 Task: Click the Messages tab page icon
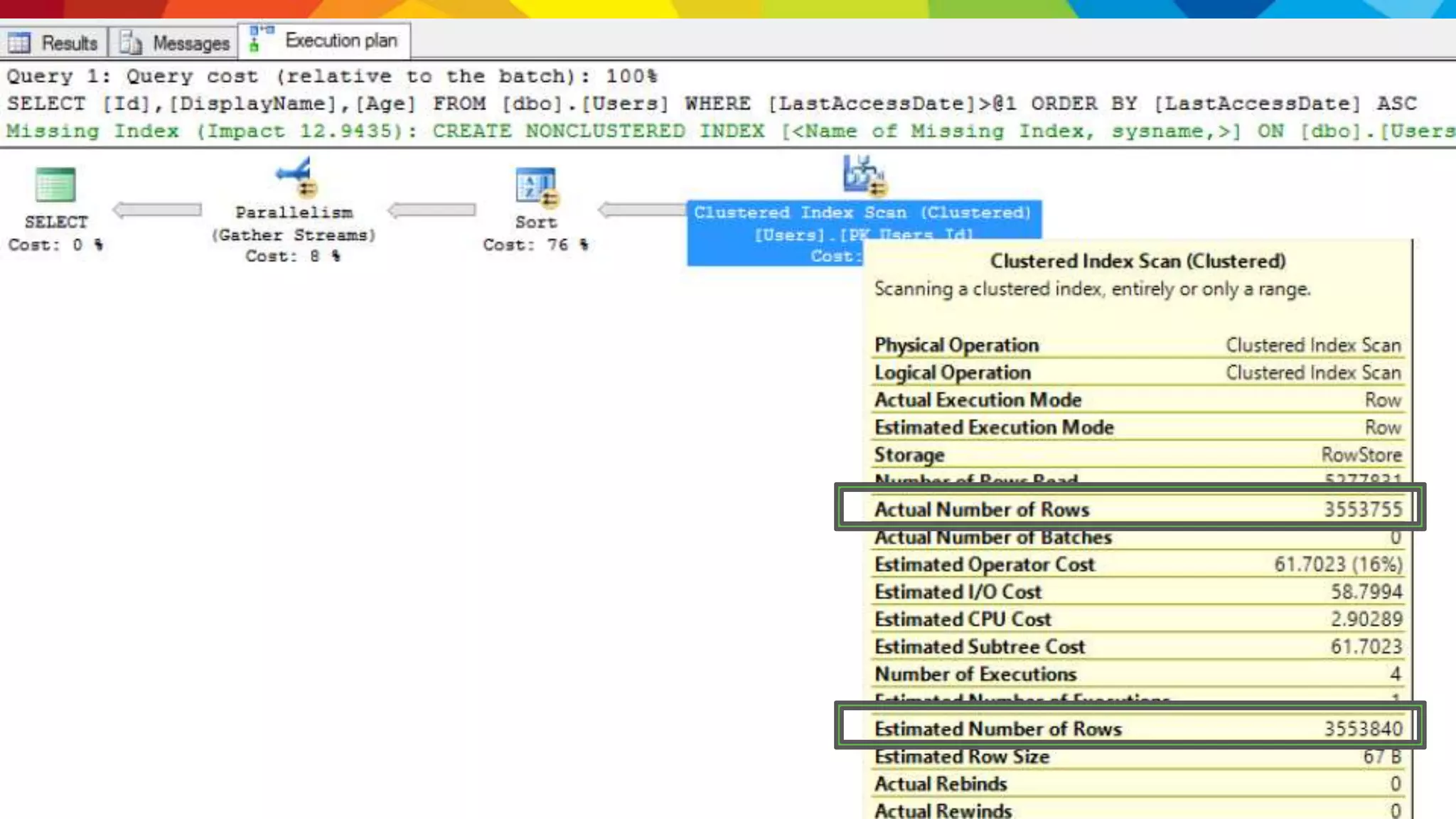click(131, 43)
